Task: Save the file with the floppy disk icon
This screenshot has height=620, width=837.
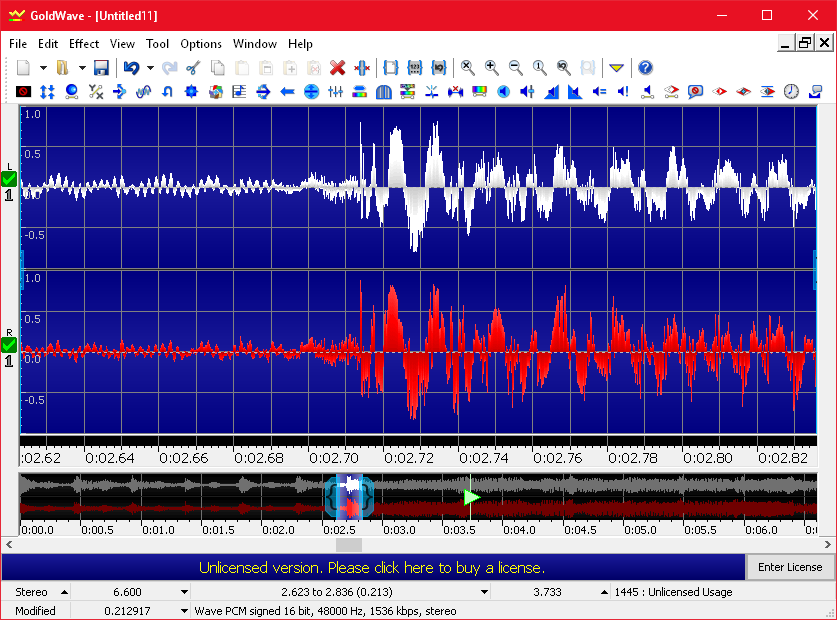Action: [101, 68]
